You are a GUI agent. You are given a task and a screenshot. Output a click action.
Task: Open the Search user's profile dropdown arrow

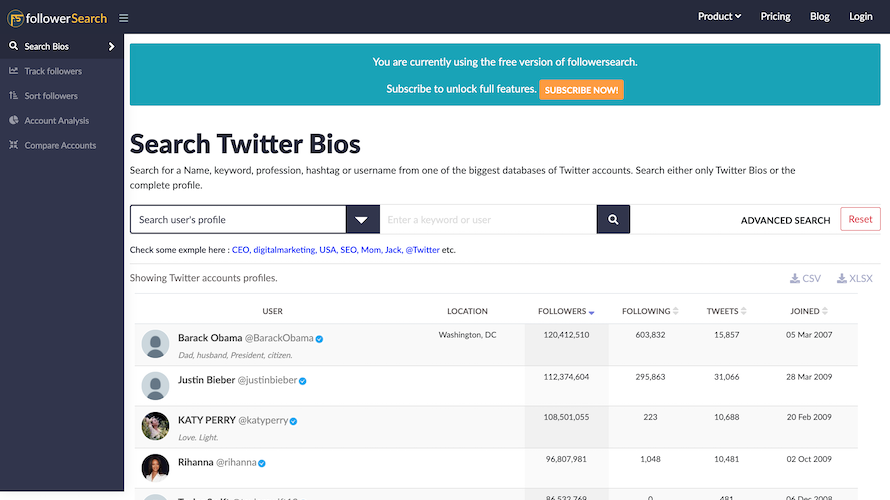click(362, 219)
